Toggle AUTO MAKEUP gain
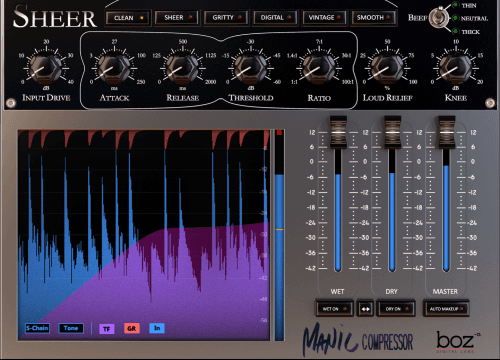 coord(446,309)
